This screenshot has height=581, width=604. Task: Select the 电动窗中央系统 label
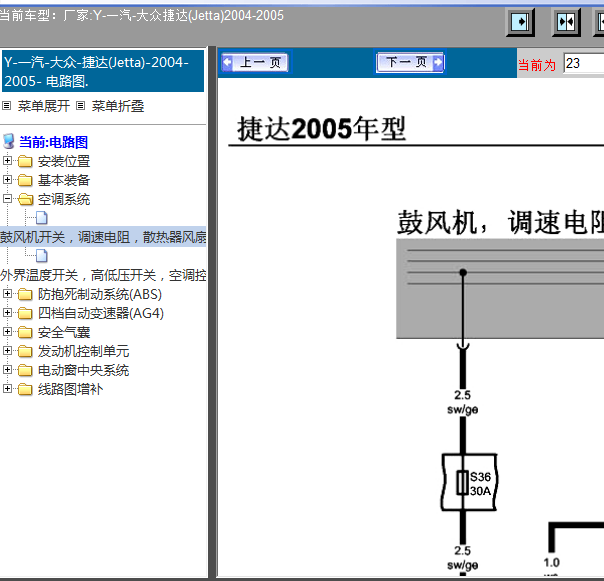[x=84, y=370]
